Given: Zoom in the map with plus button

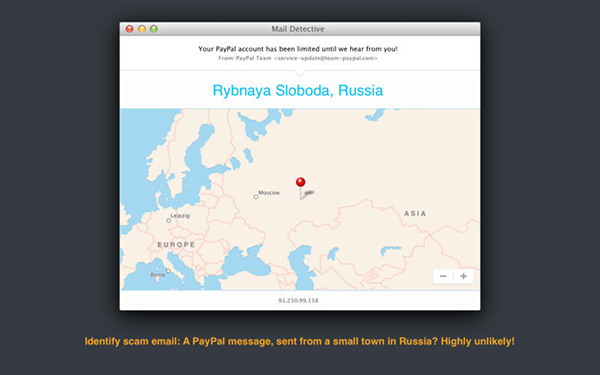Looking at the screenshot, I should pyautogui.click(x=463, y=276).
